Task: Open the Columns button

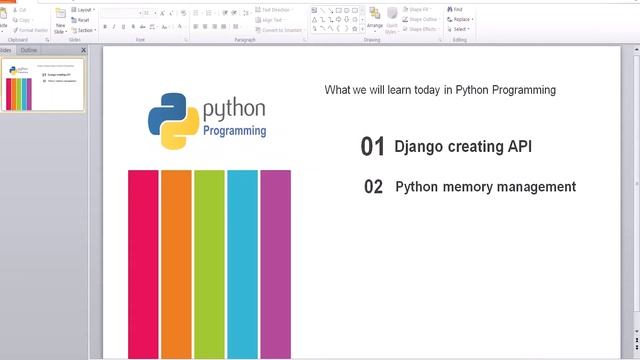Action: pyautogui.click(x=236, y=27)
